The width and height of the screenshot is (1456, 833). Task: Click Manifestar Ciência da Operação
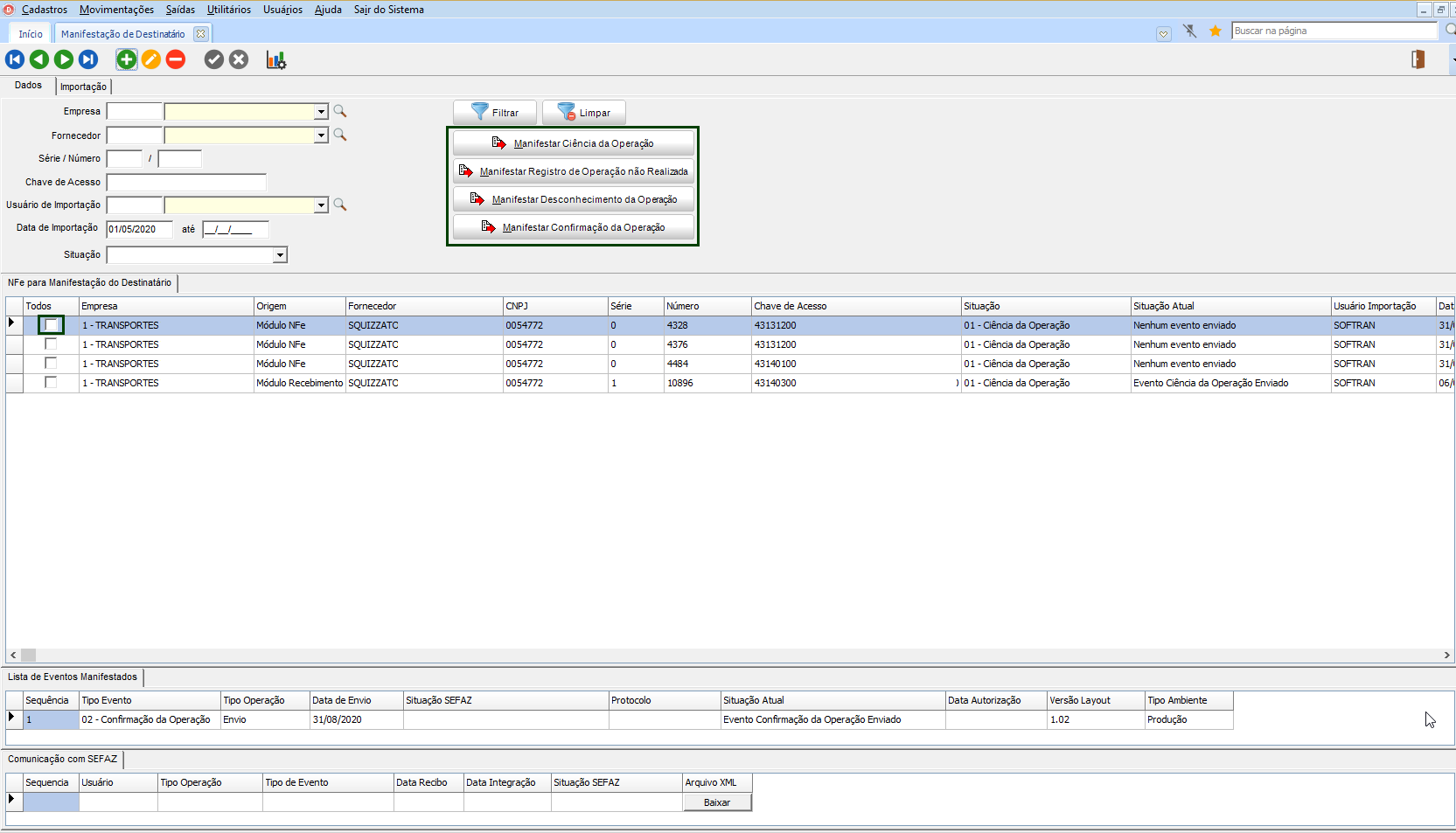tap(574, 143)
